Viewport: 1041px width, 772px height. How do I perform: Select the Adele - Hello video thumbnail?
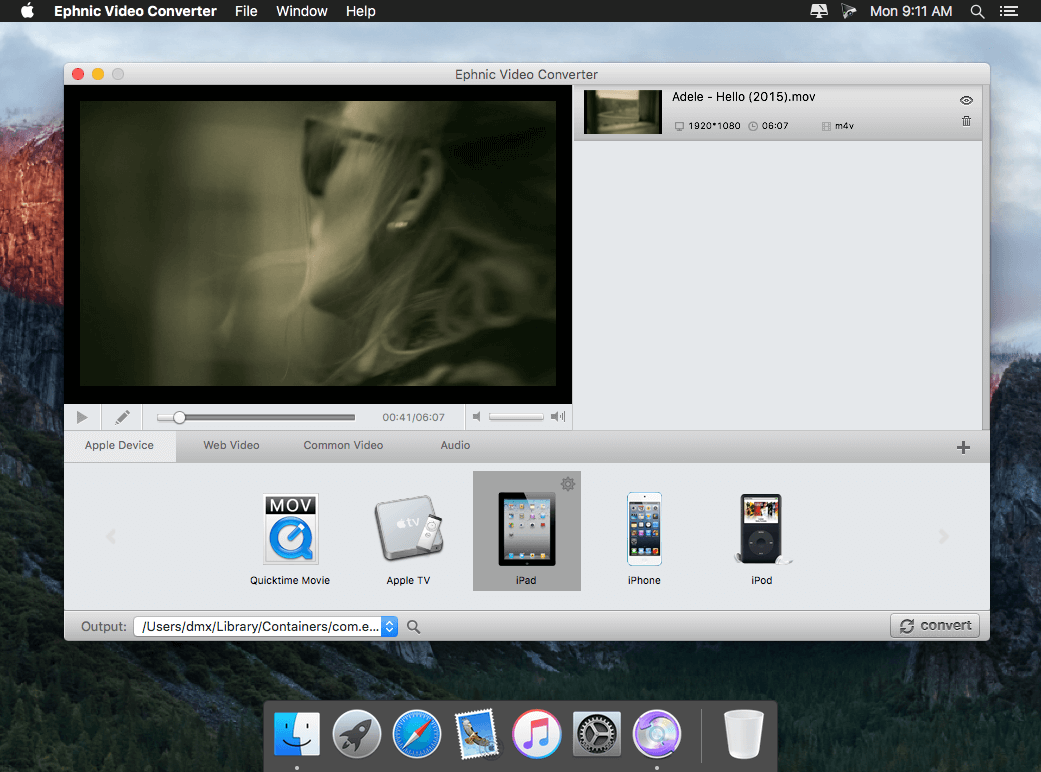tap(623, 112)
